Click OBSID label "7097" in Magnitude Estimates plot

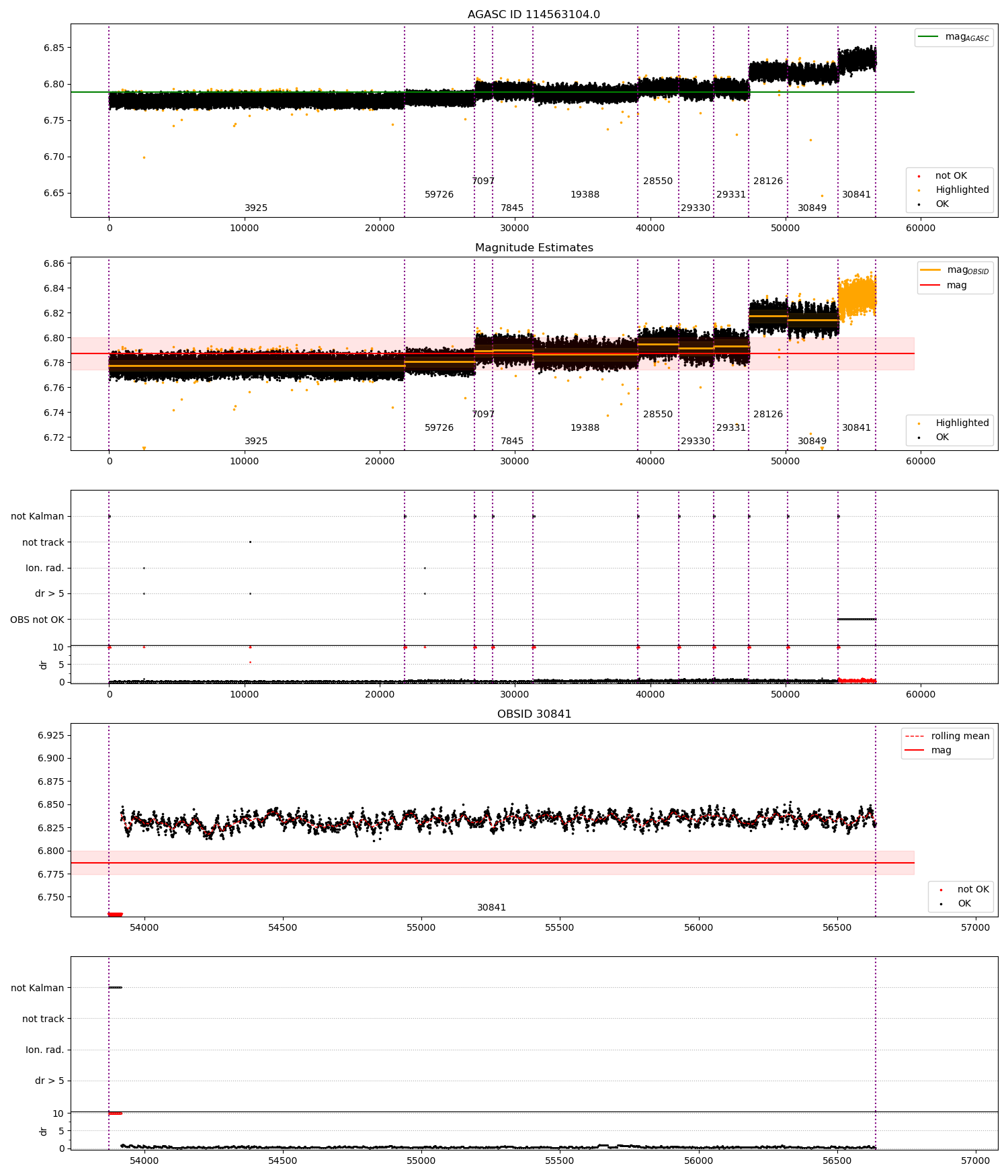(483, 415)
